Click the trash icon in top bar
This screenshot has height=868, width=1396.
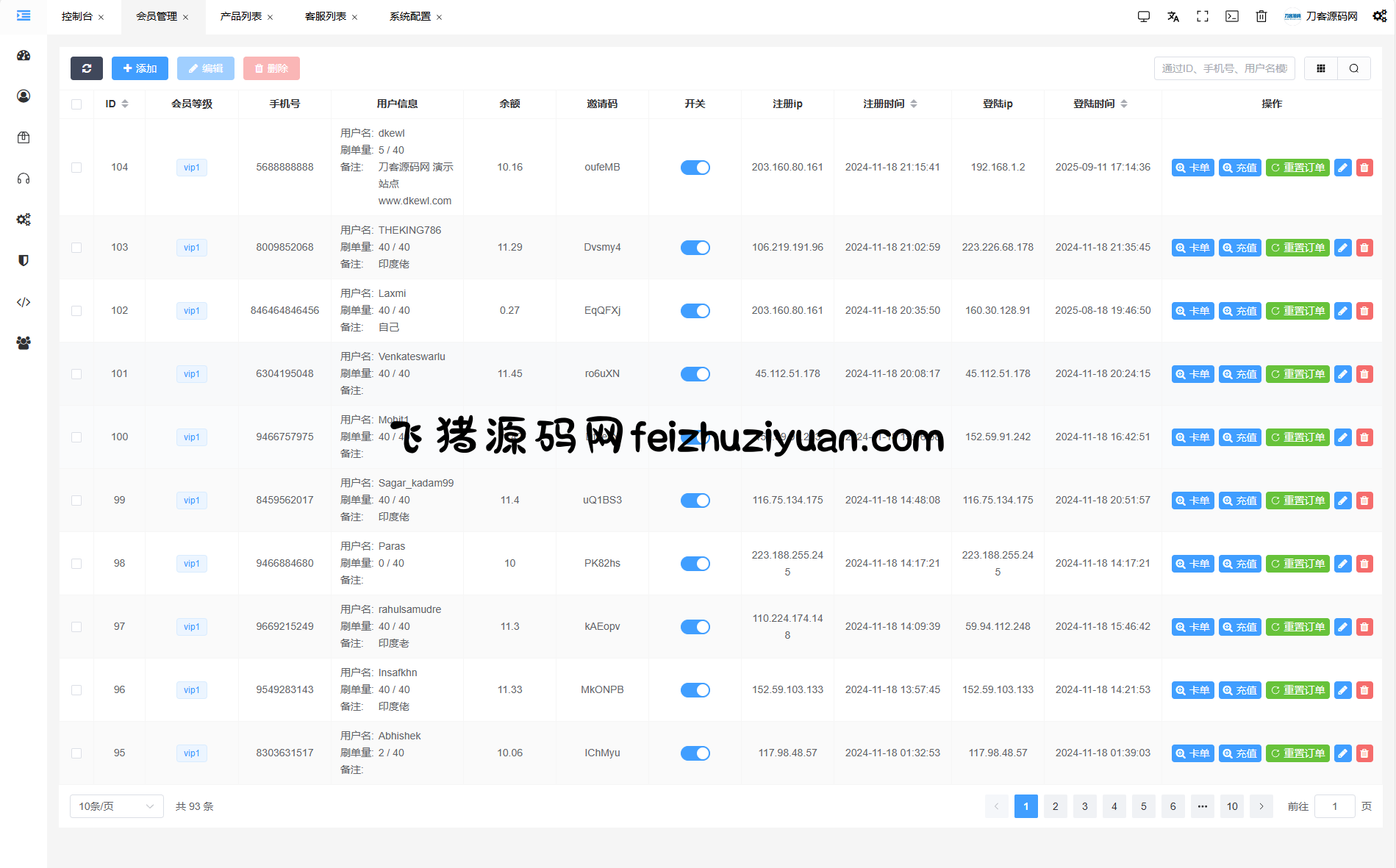[1261, 16]
